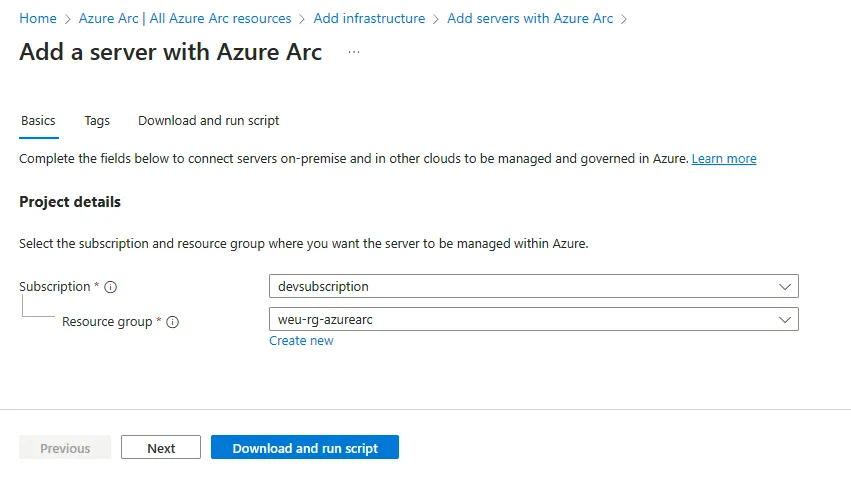Screen dimensions: 851x478
Task: Navigate to Add infrastructure breadcrumb
Action: 369,18
